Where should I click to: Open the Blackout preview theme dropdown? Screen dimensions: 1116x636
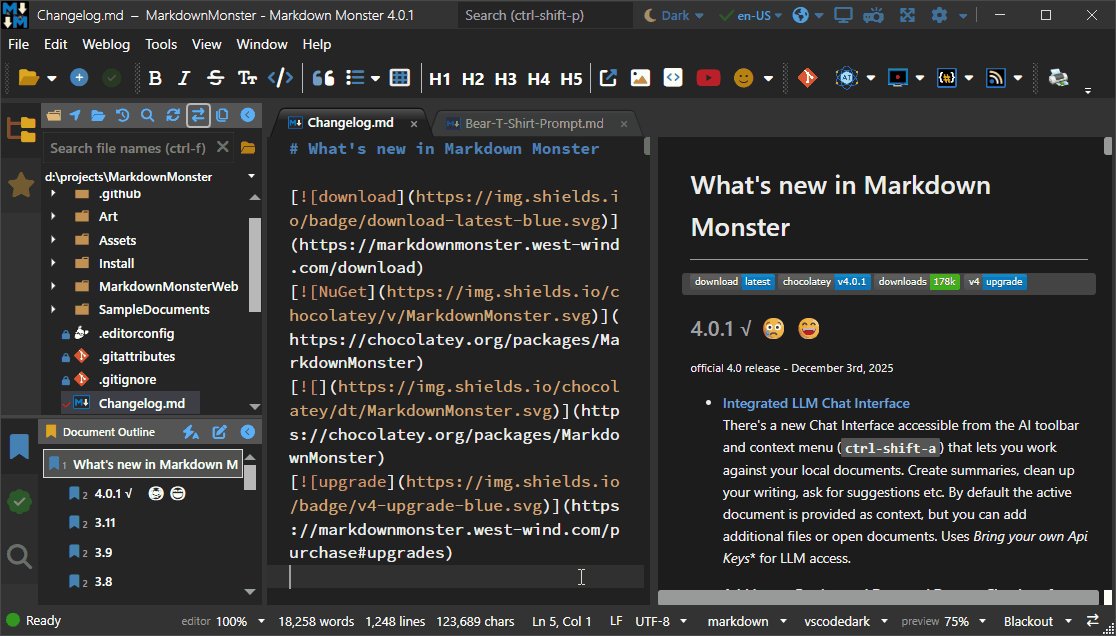[1068, 621]
